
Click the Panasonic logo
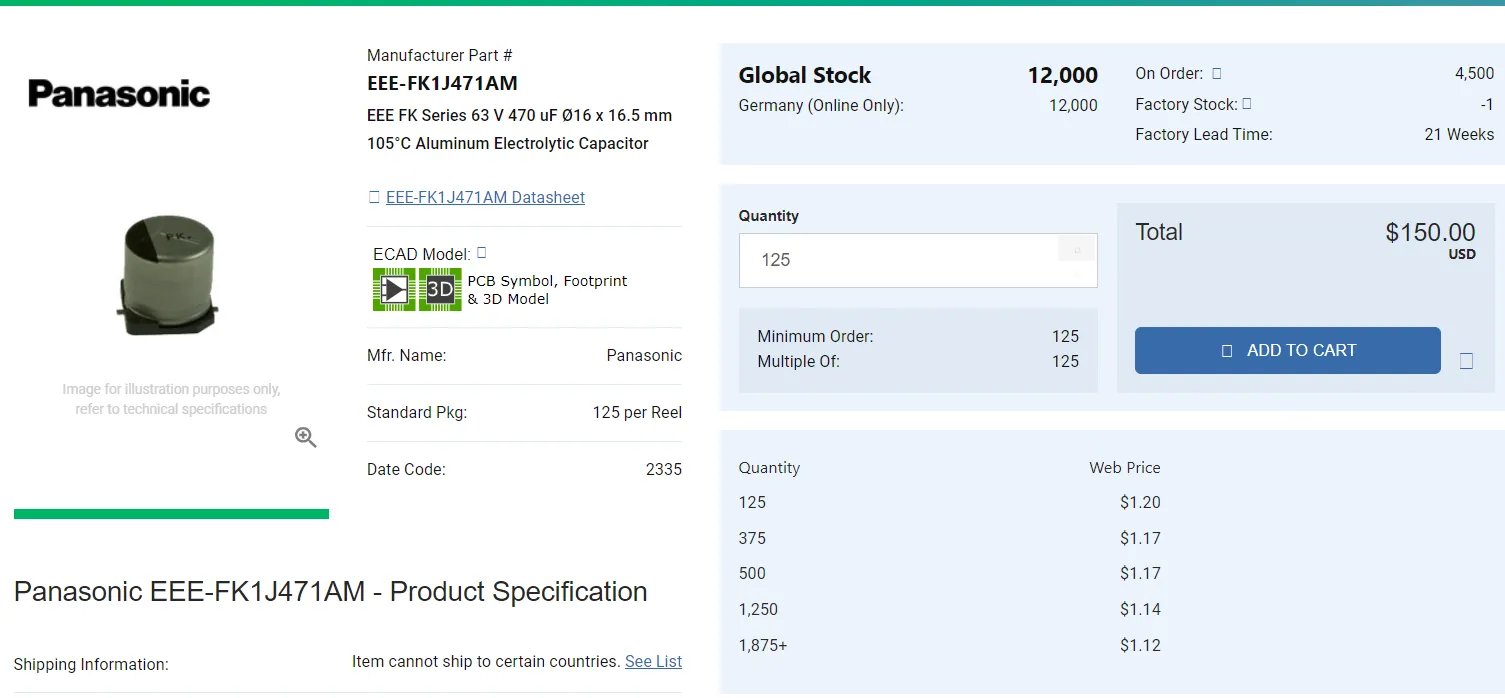(x=119, y=94)
